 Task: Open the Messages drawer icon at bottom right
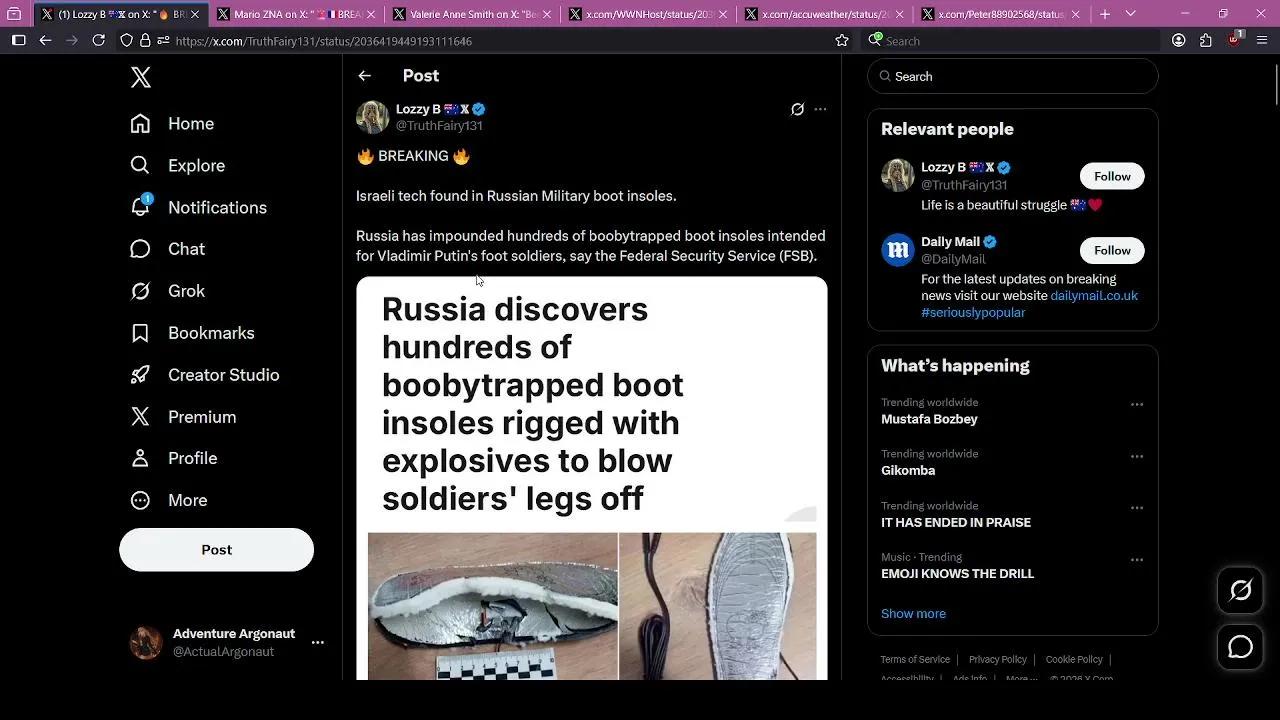click(1239, 647)
